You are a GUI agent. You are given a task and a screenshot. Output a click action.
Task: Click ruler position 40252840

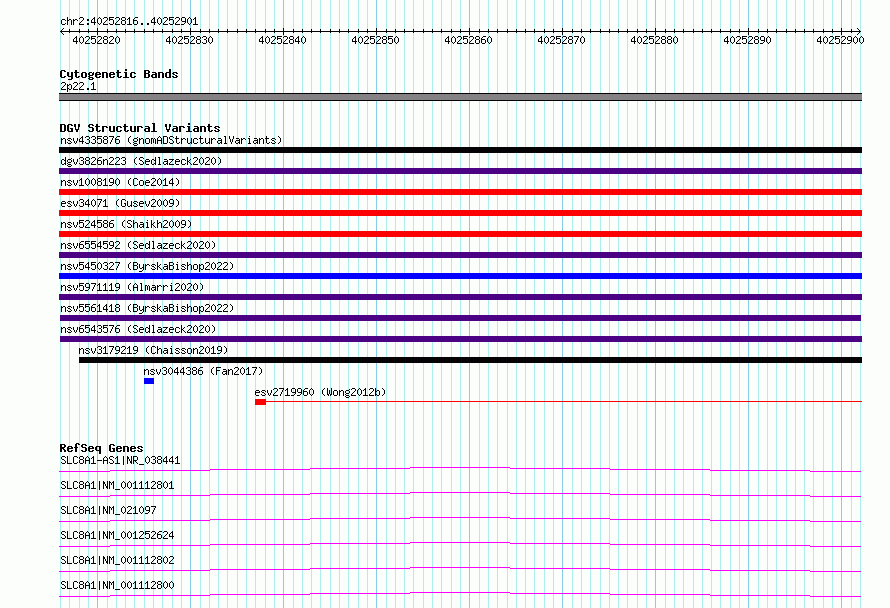(282, 40)
